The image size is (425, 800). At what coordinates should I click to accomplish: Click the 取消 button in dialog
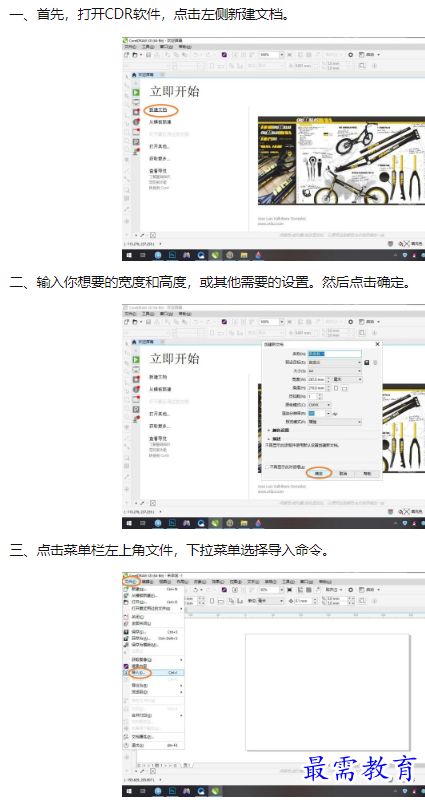point(343,473)
